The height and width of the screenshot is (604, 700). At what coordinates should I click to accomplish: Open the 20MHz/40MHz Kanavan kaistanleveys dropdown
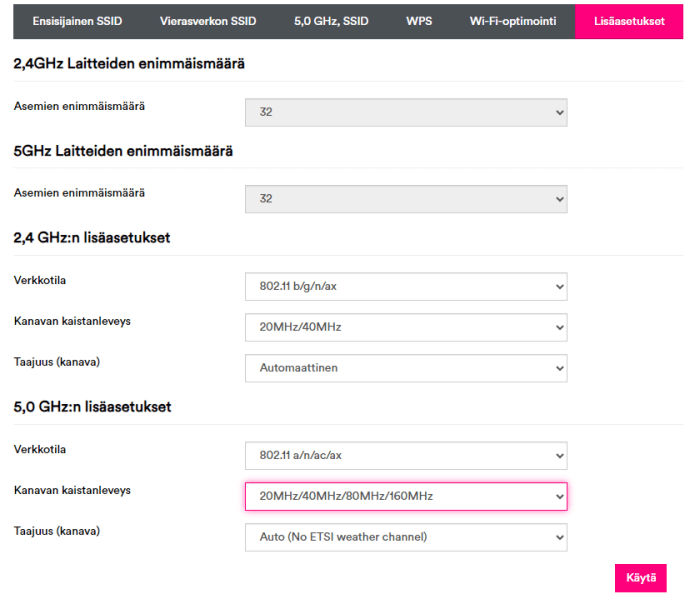click(406, 327)
